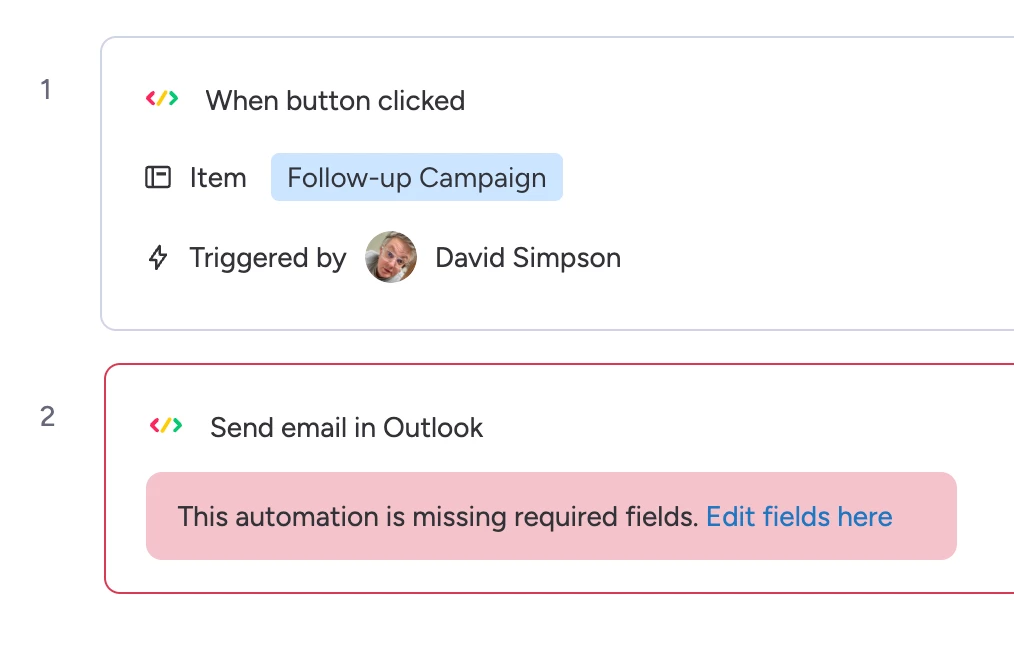The image size is (1014, 646).
Task: Click the monday icon beside When button clicked
Action: point(162,99)
